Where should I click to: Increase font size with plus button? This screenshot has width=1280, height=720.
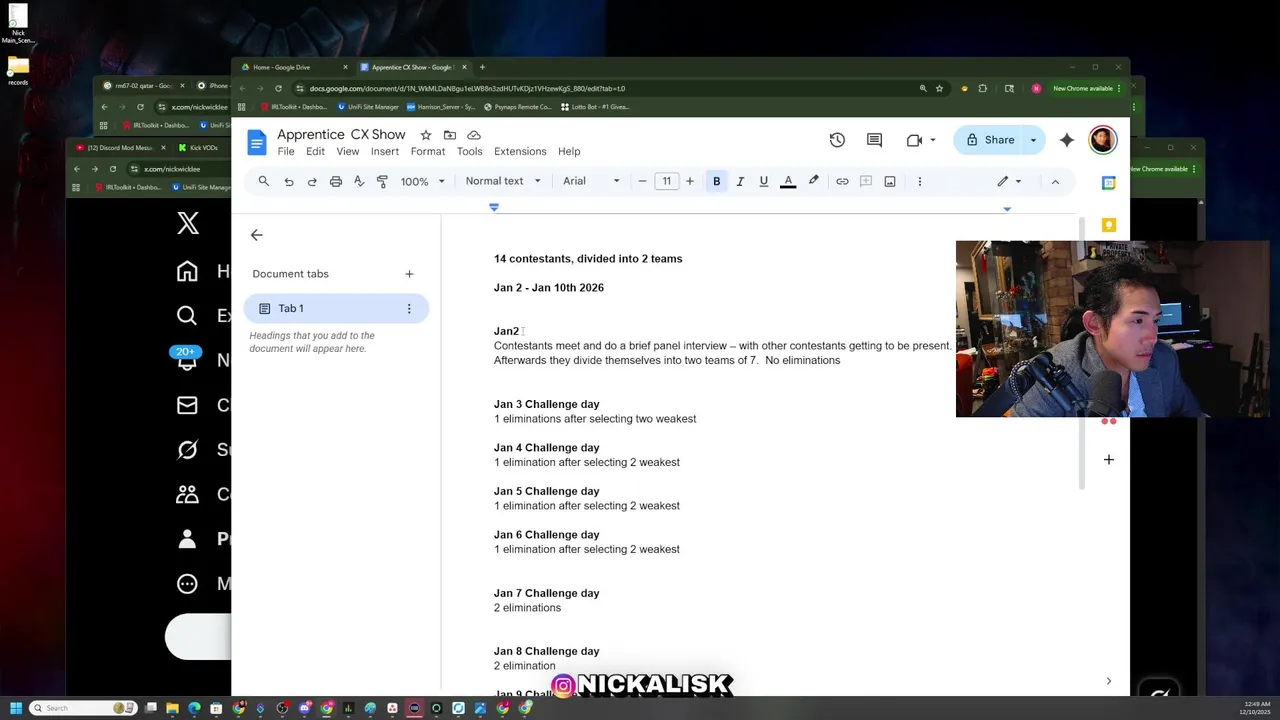[690, 181]
